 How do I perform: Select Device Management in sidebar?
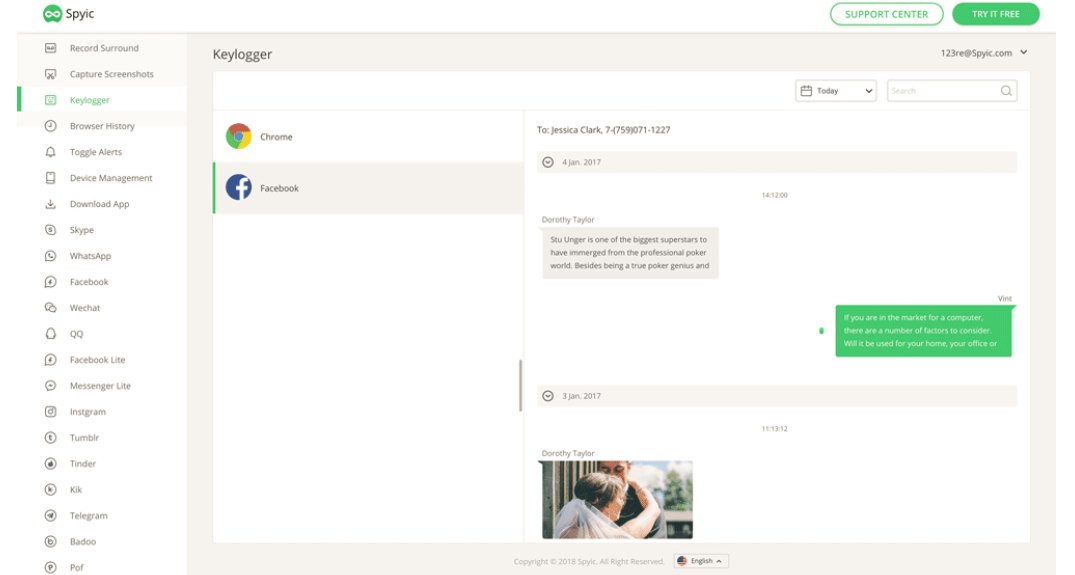pos(111,178)
